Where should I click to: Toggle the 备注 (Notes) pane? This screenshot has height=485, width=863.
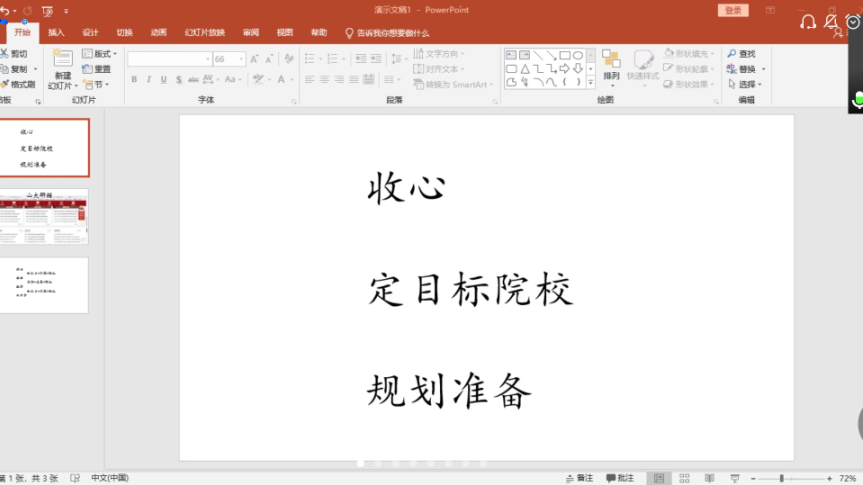pyautogui.click(x=579, y=478)
